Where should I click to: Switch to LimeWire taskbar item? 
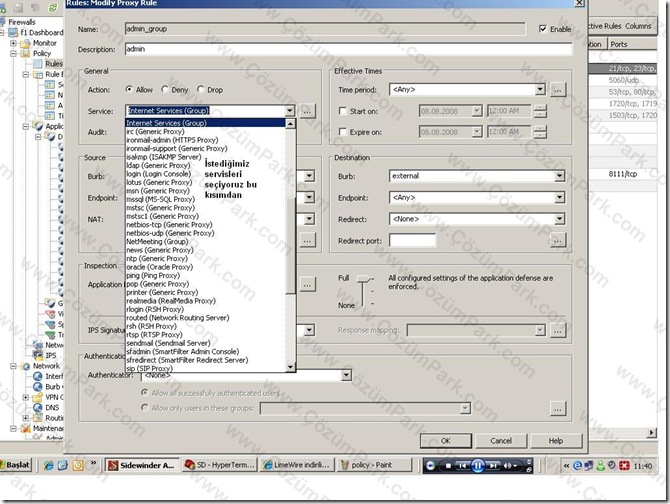point(297,465)
